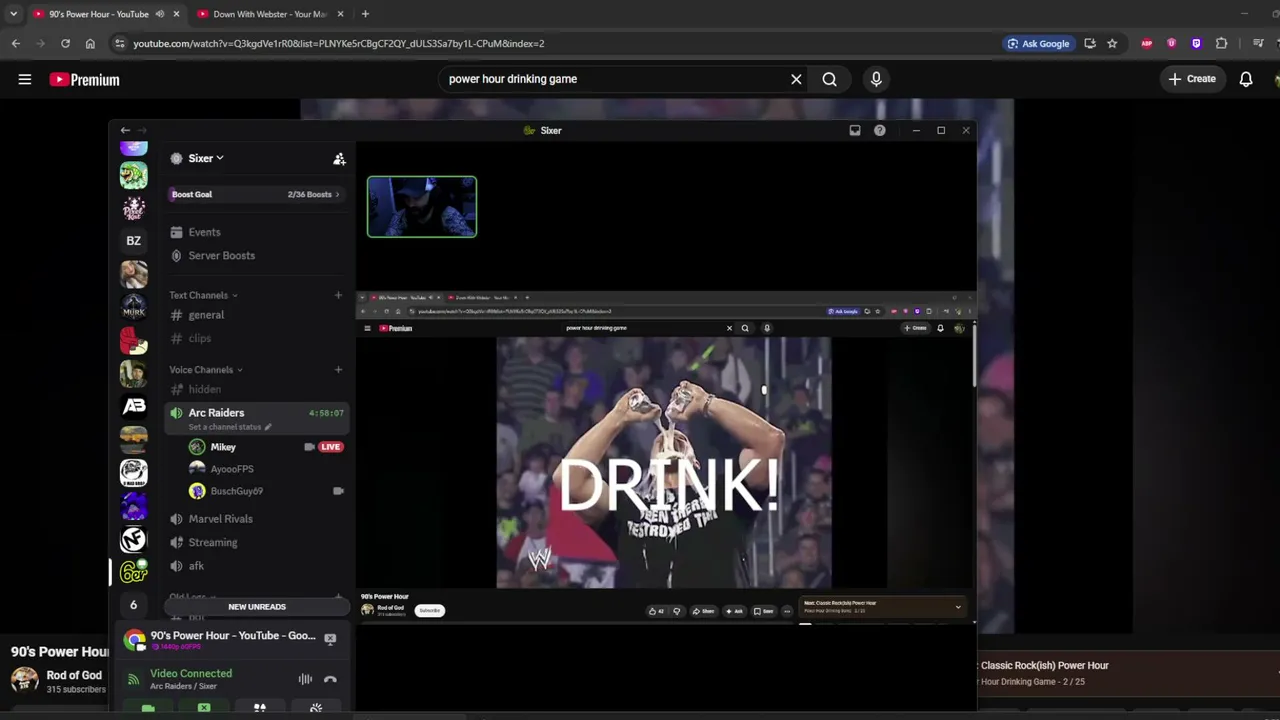Click the Video Connected status text

[191, 674]
